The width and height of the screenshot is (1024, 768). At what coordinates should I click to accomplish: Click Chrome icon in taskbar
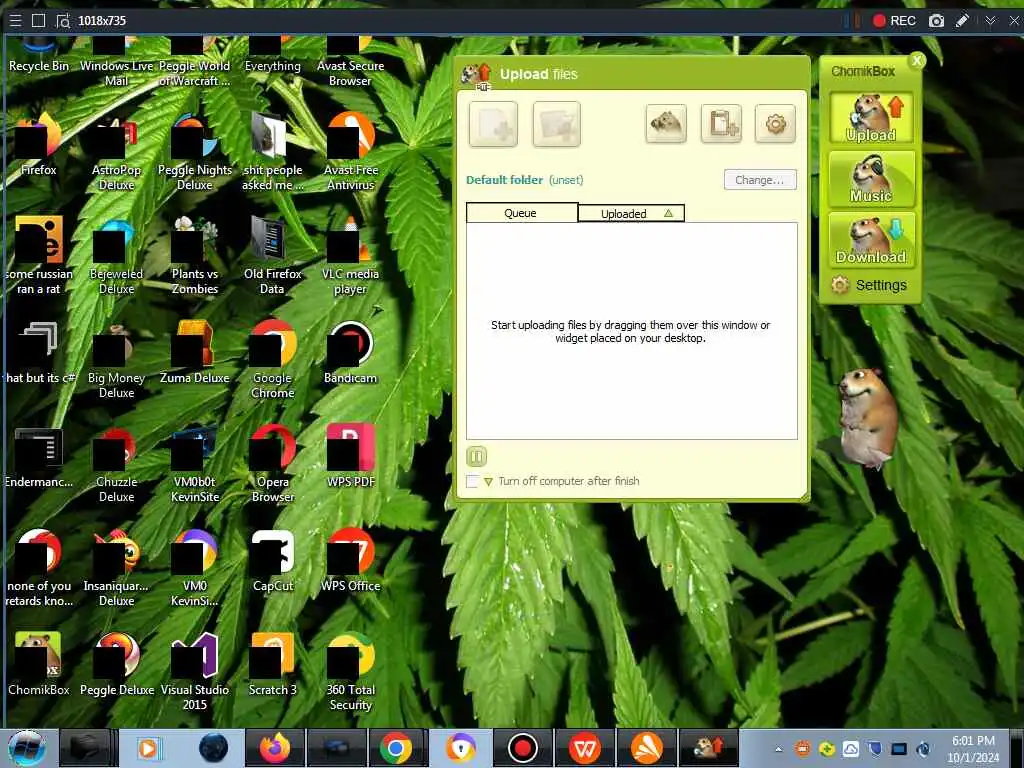(x=396, y=748)
